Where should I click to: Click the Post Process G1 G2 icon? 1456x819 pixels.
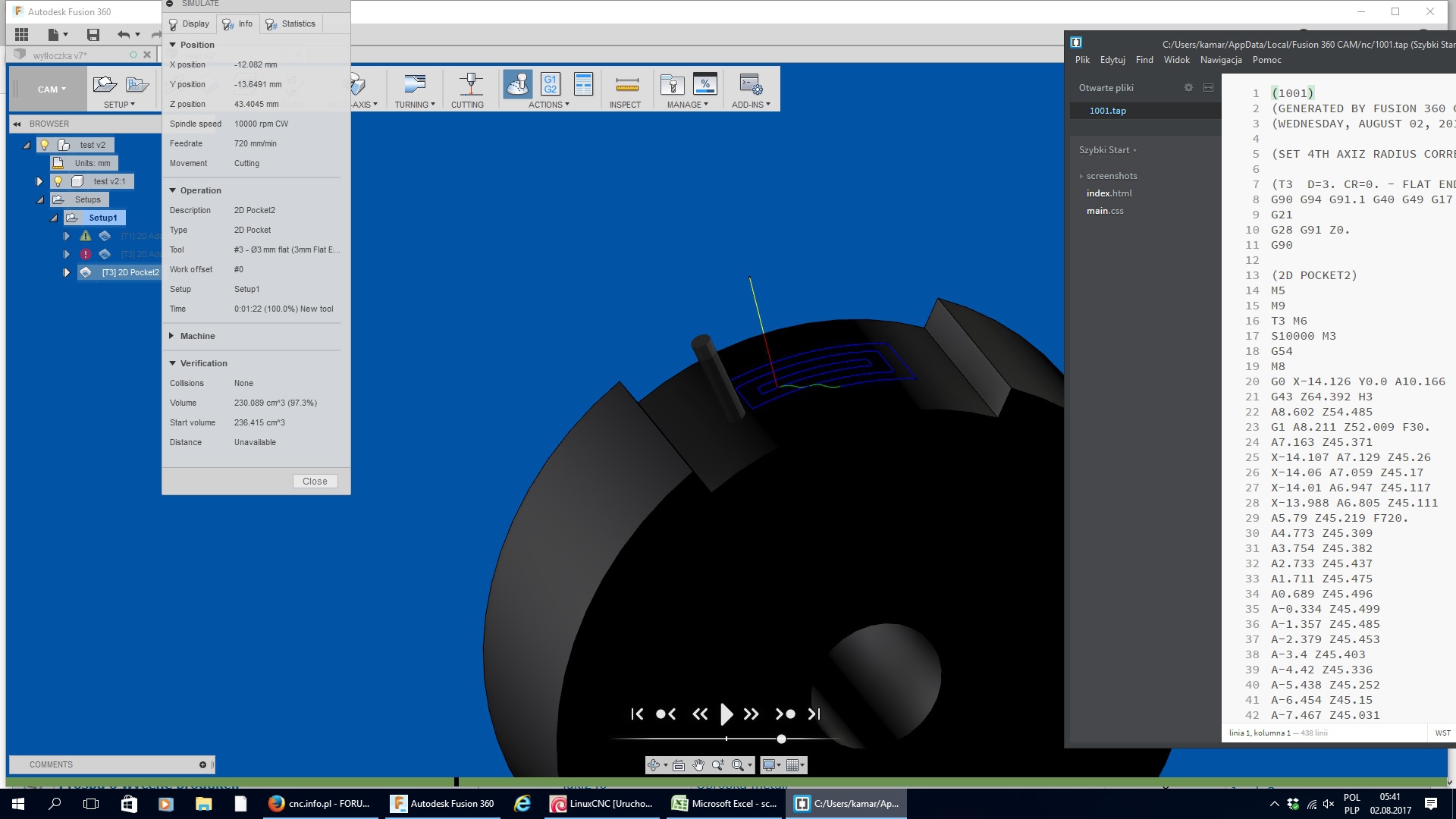click(551, 84)
